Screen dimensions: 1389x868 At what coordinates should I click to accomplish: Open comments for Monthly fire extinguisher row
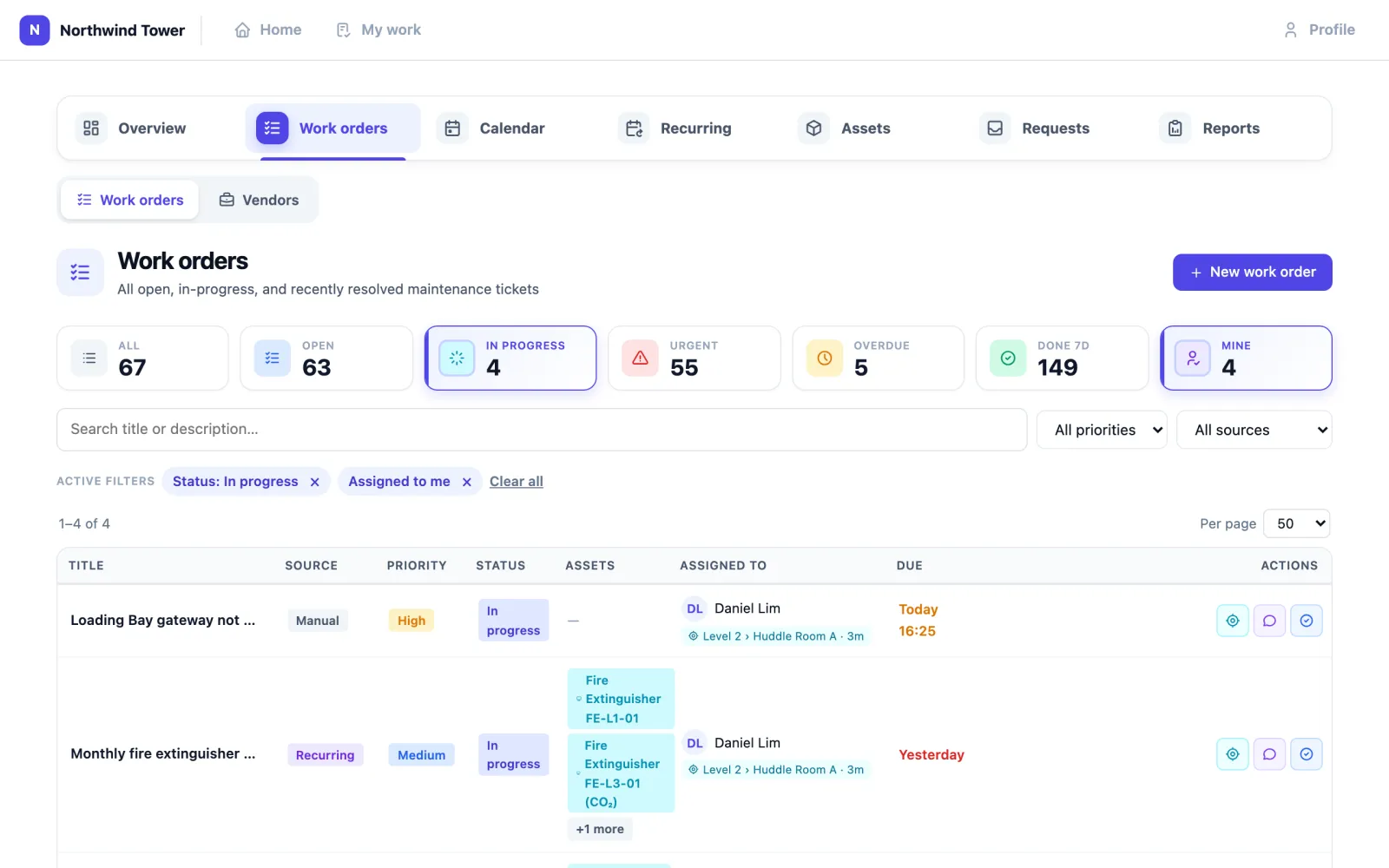click(x=1269, y=754)
